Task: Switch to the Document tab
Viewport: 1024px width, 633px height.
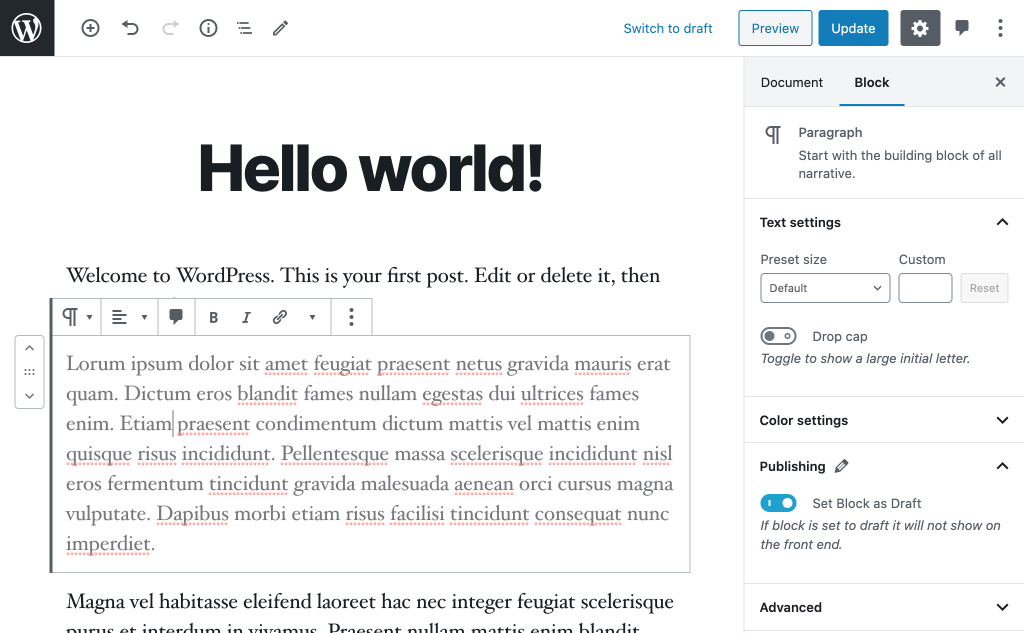Action: point(792,82)
